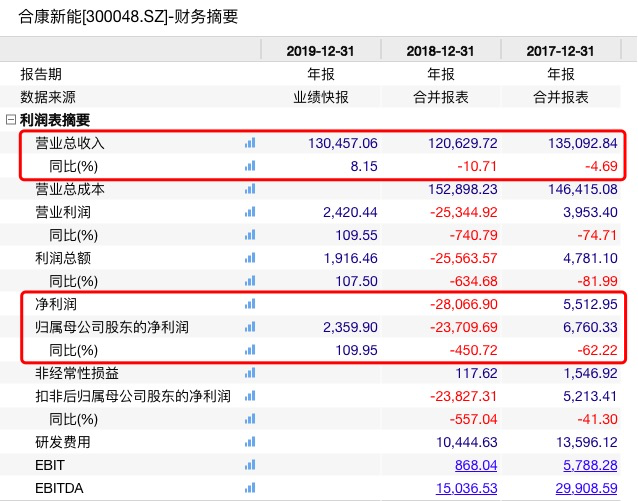
Task: Open chart icon for 非经常性损益 row
Action: pos(250,373)
